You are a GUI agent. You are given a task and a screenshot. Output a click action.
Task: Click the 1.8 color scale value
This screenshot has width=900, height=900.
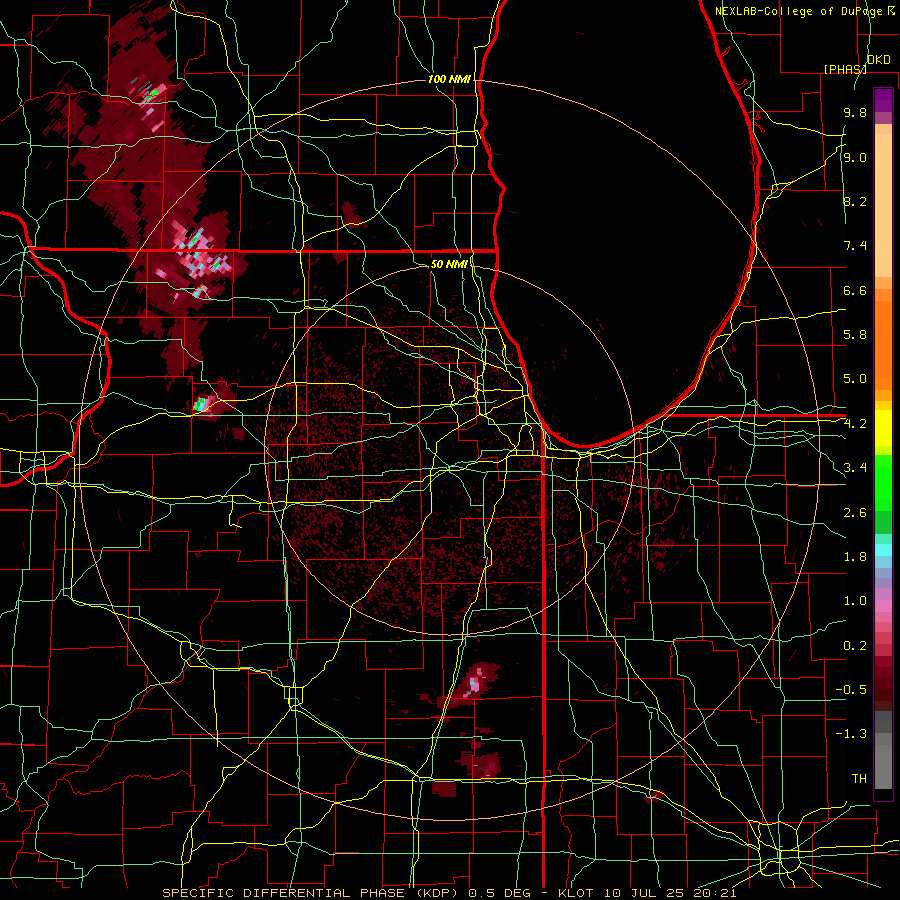tap(855, 557)
